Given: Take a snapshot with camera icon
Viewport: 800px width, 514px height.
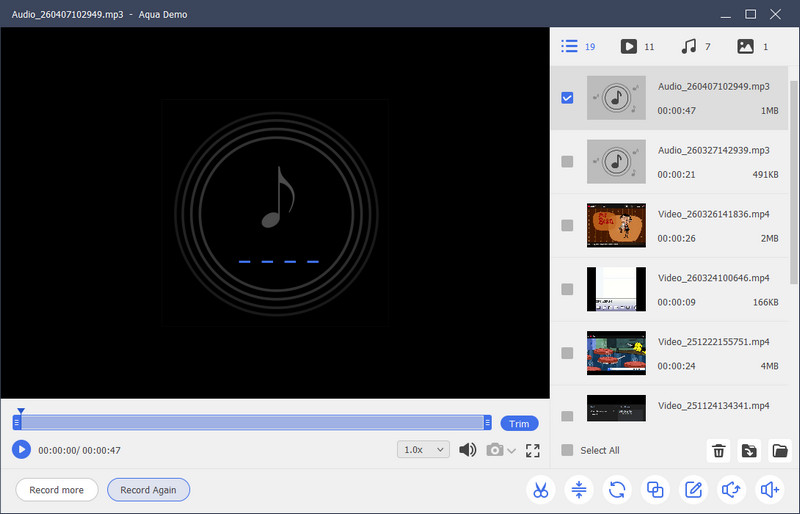Looking at the screenshot, I should 494,450.
